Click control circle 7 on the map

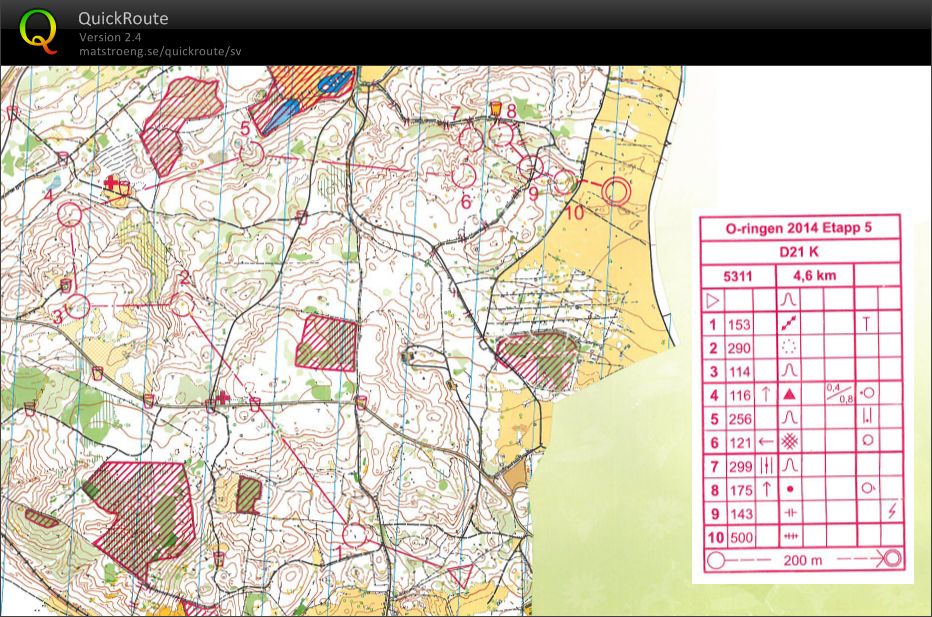[471, 140]
